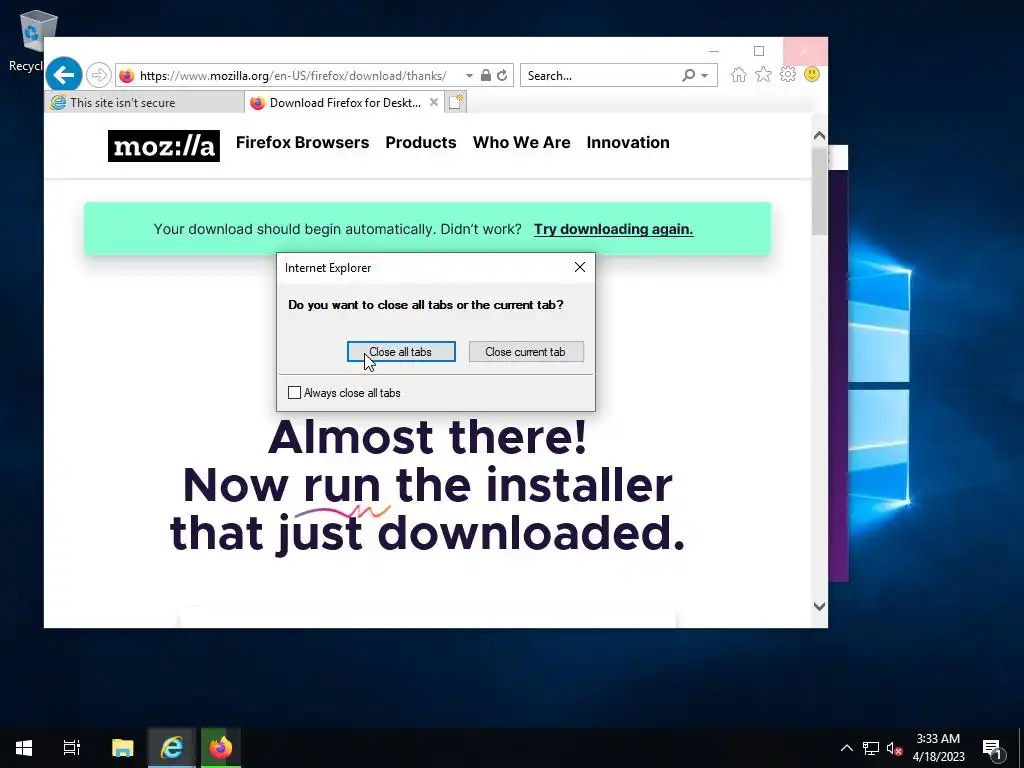Open the Products menu
Screen dimensions: 1024x768
(x=421, y=142)
